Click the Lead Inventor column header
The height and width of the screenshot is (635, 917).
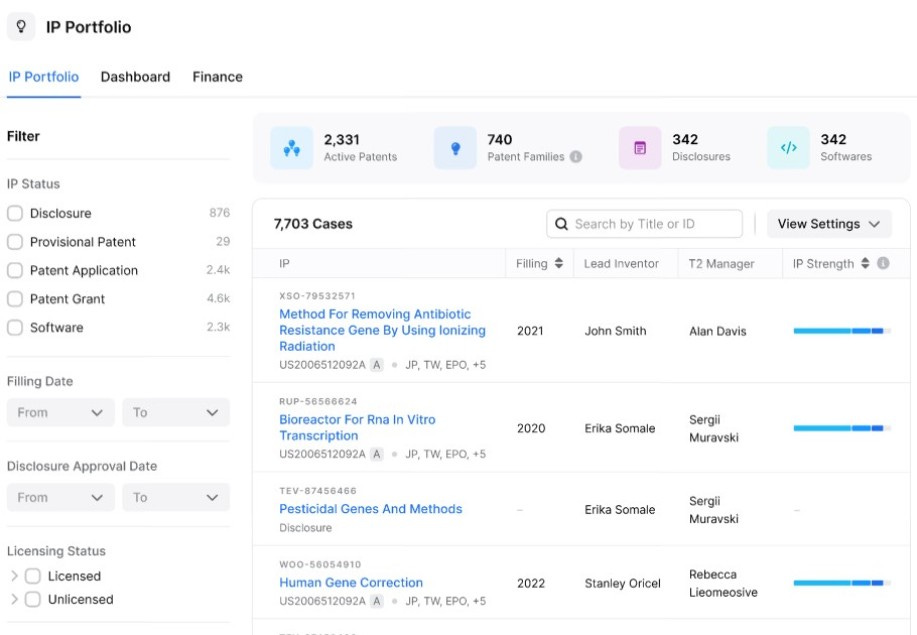pyautogui.click(x=621, y=264)
